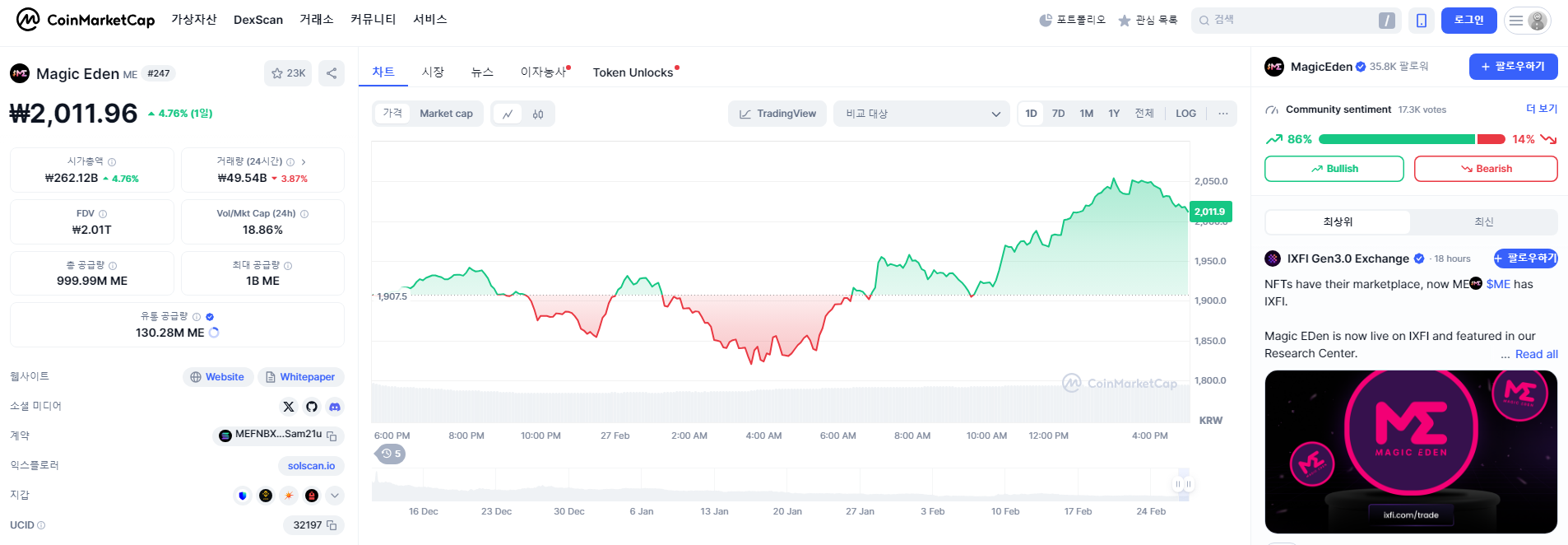
Task: Click the green bullish sentiment bar
Action: (1396, 139)
